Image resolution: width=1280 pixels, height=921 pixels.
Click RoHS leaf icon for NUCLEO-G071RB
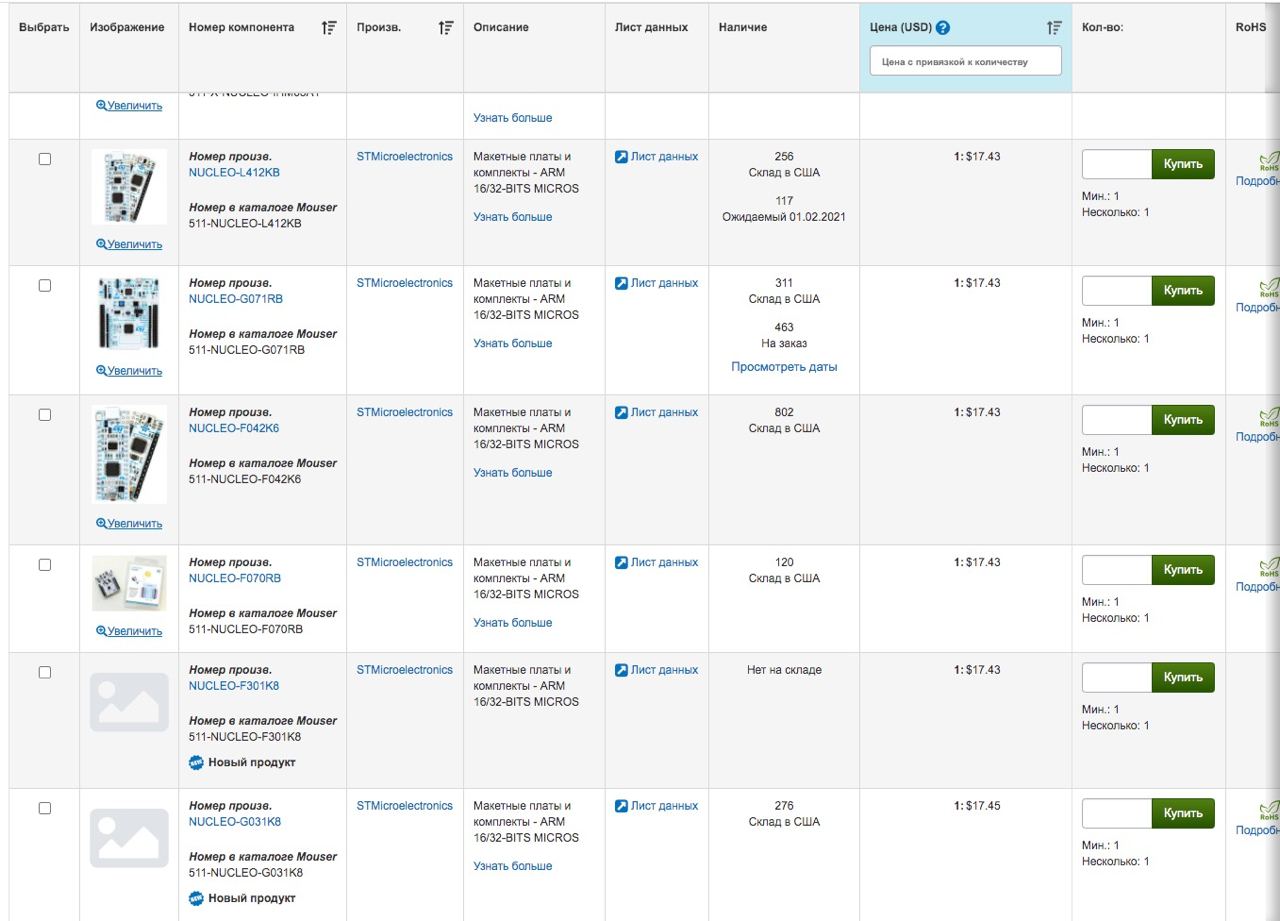tap(1269, 288)
